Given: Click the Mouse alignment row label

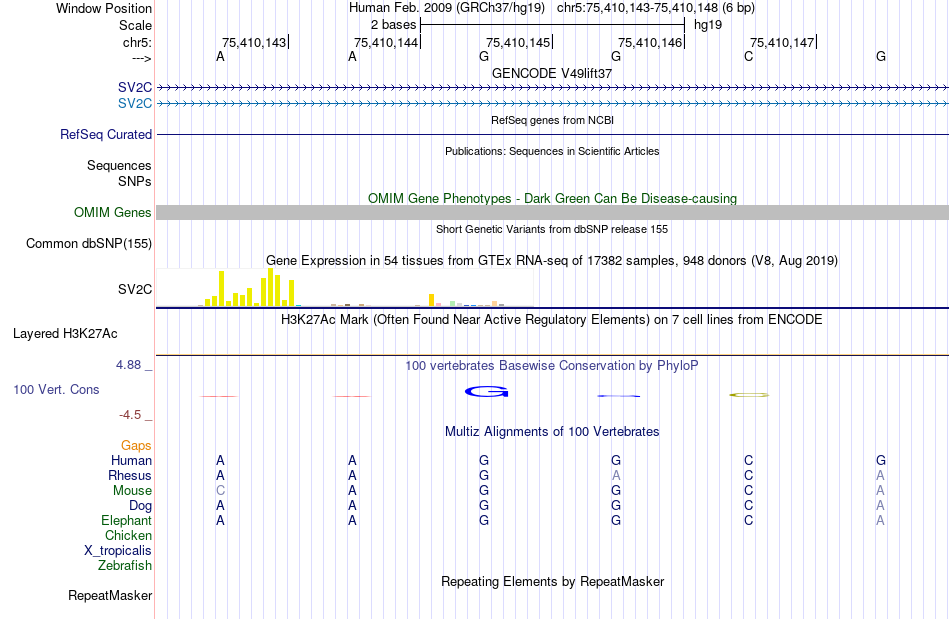Looking at the screenshot, I should click(132, 491).
